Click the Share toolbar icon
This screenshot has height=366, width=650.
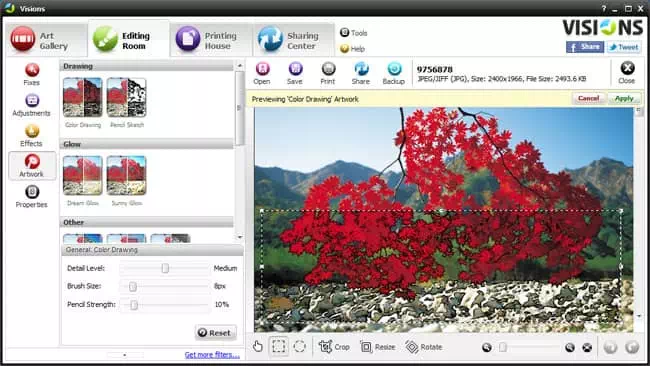click(361, 73)
